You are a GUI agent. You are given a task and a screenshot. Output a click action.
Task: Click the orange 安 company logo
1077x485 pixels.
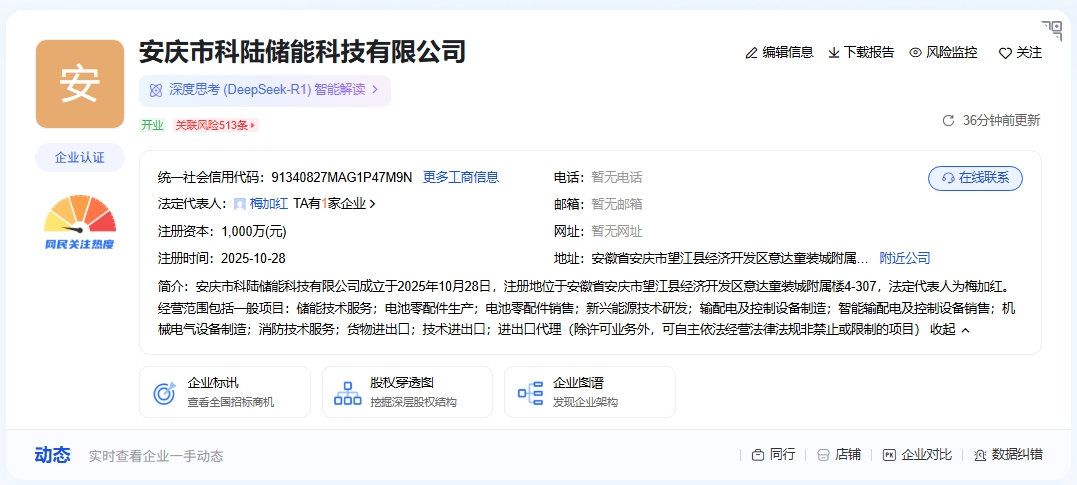tap(80, 84)
